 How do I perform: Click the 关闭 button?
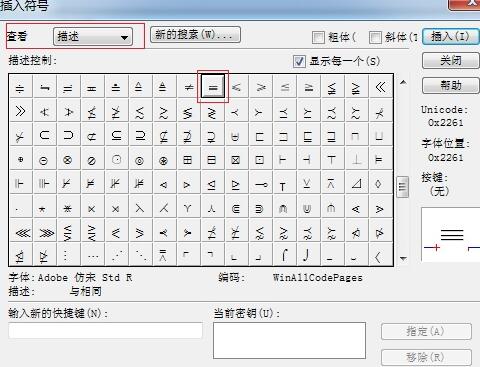tap(450, 61)
